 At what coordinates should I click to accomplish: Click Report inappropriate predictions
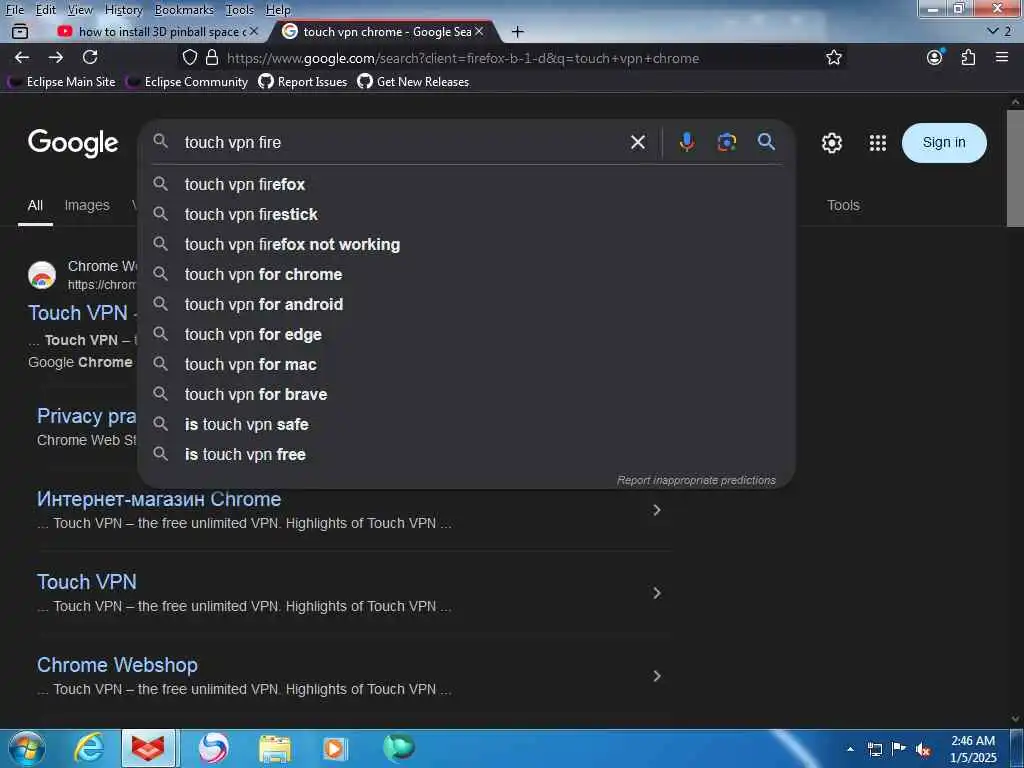coord(696,480)
